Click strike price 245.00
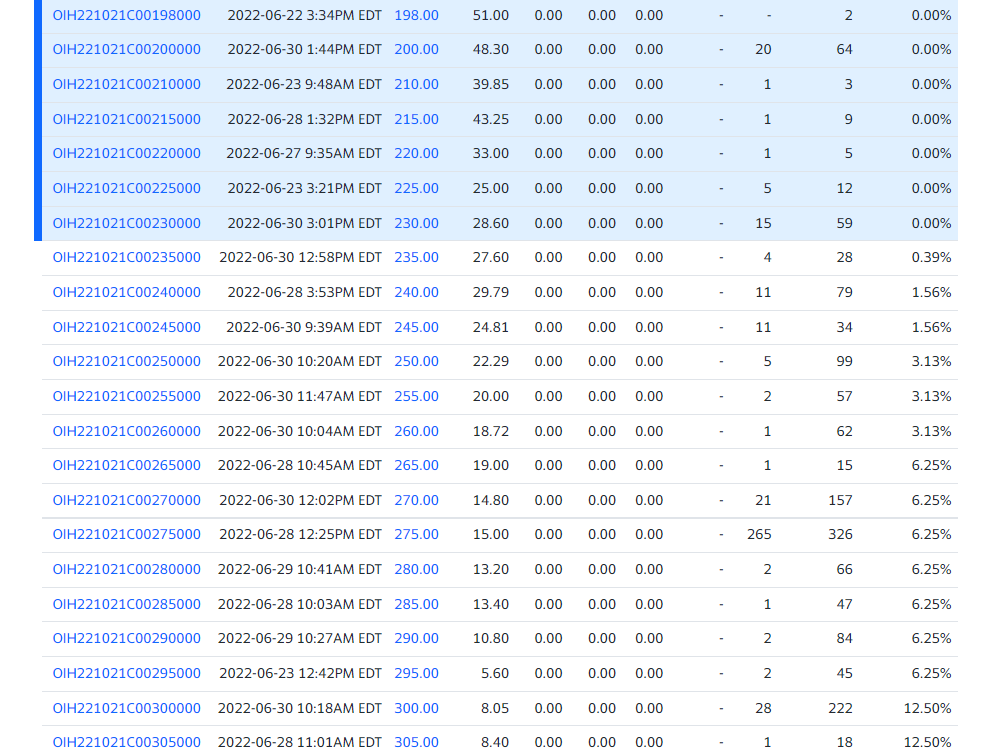 417,327
